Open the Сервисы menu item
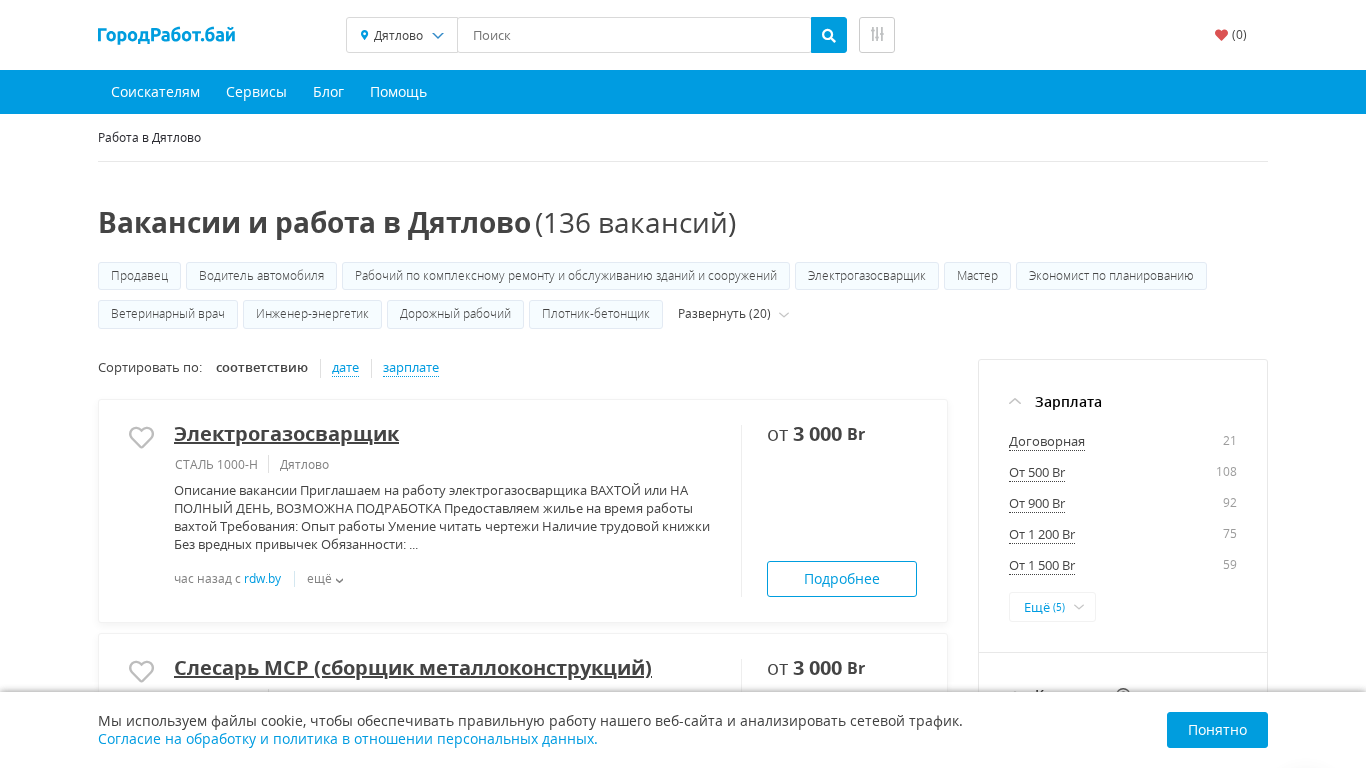The width and height of the screenshot is (1366, 768). pos(256,92)
